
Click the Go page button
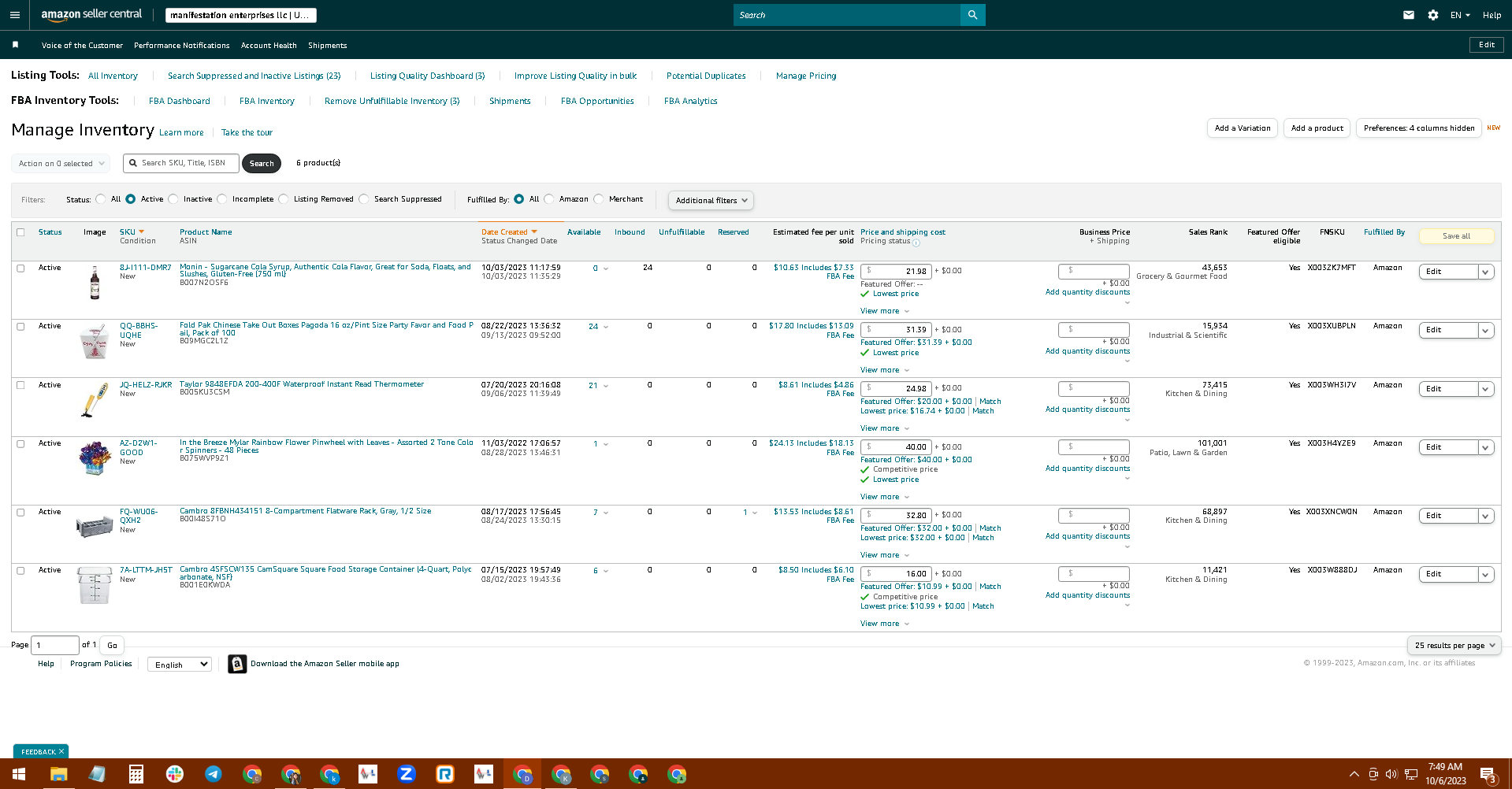tap(113, 646)
